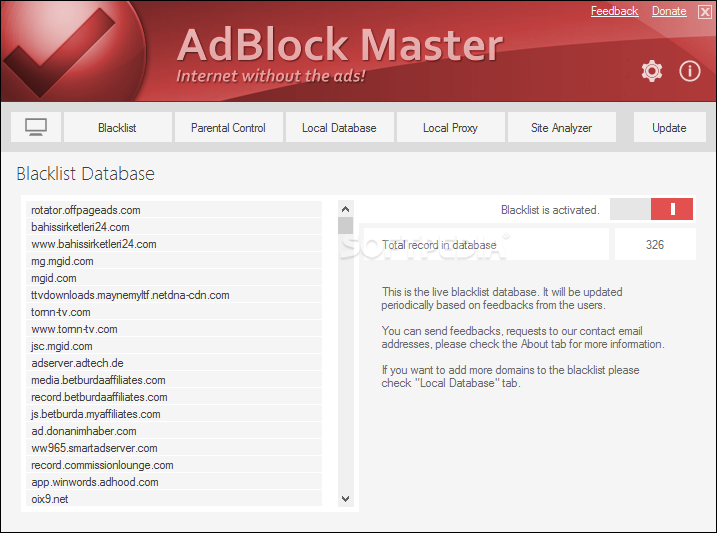Image resolution: width=717 pixels, height=533 pixels.
Task: Select the bahissirketleri24.com row
Action: (x=174, y=227)
